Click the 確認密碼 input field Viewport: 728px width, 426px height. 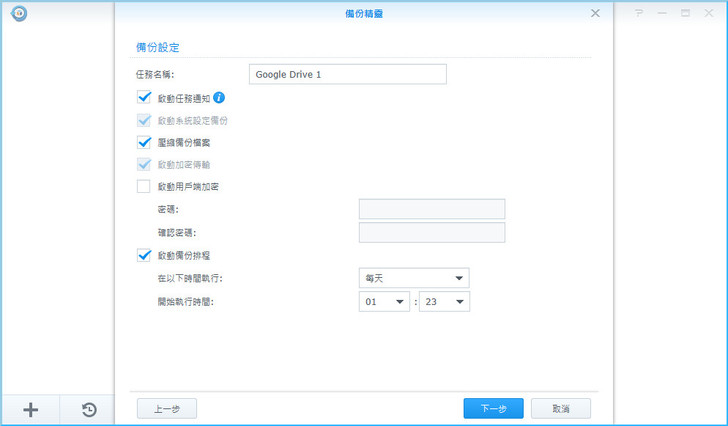tap(431, 232)
